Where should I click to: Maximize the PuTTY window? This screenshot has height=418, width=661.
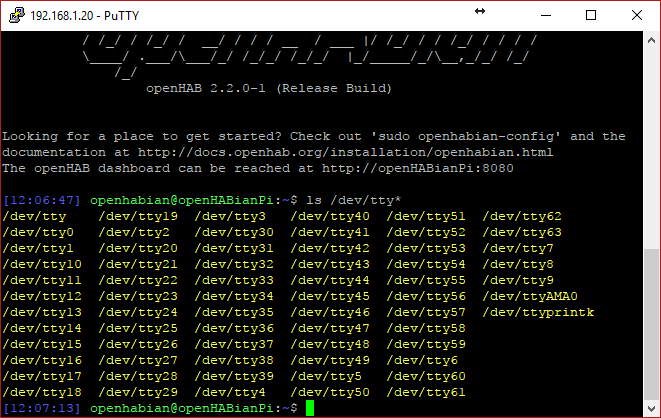(591, 15)
